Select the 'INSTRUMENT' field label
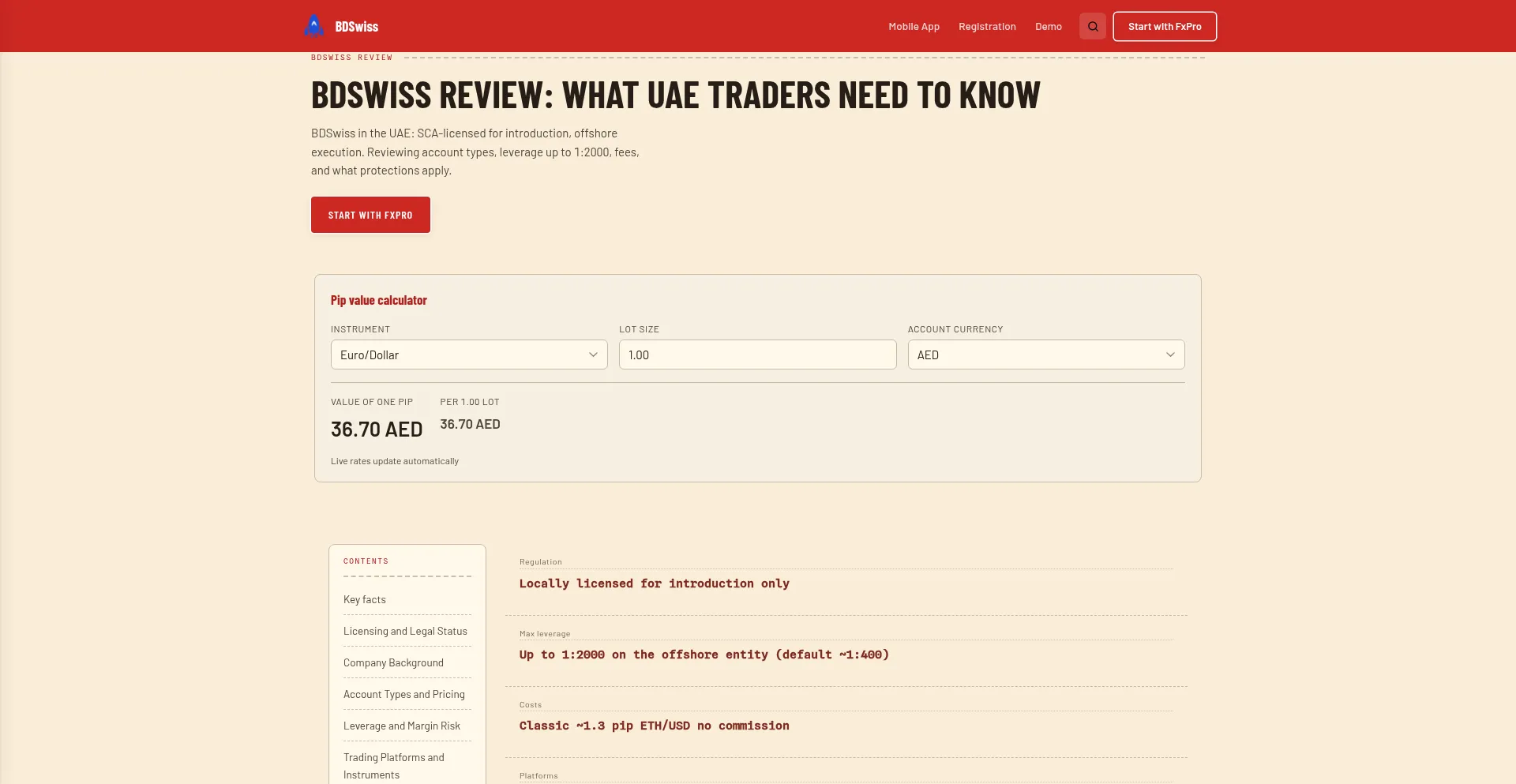 coord(360,329)
